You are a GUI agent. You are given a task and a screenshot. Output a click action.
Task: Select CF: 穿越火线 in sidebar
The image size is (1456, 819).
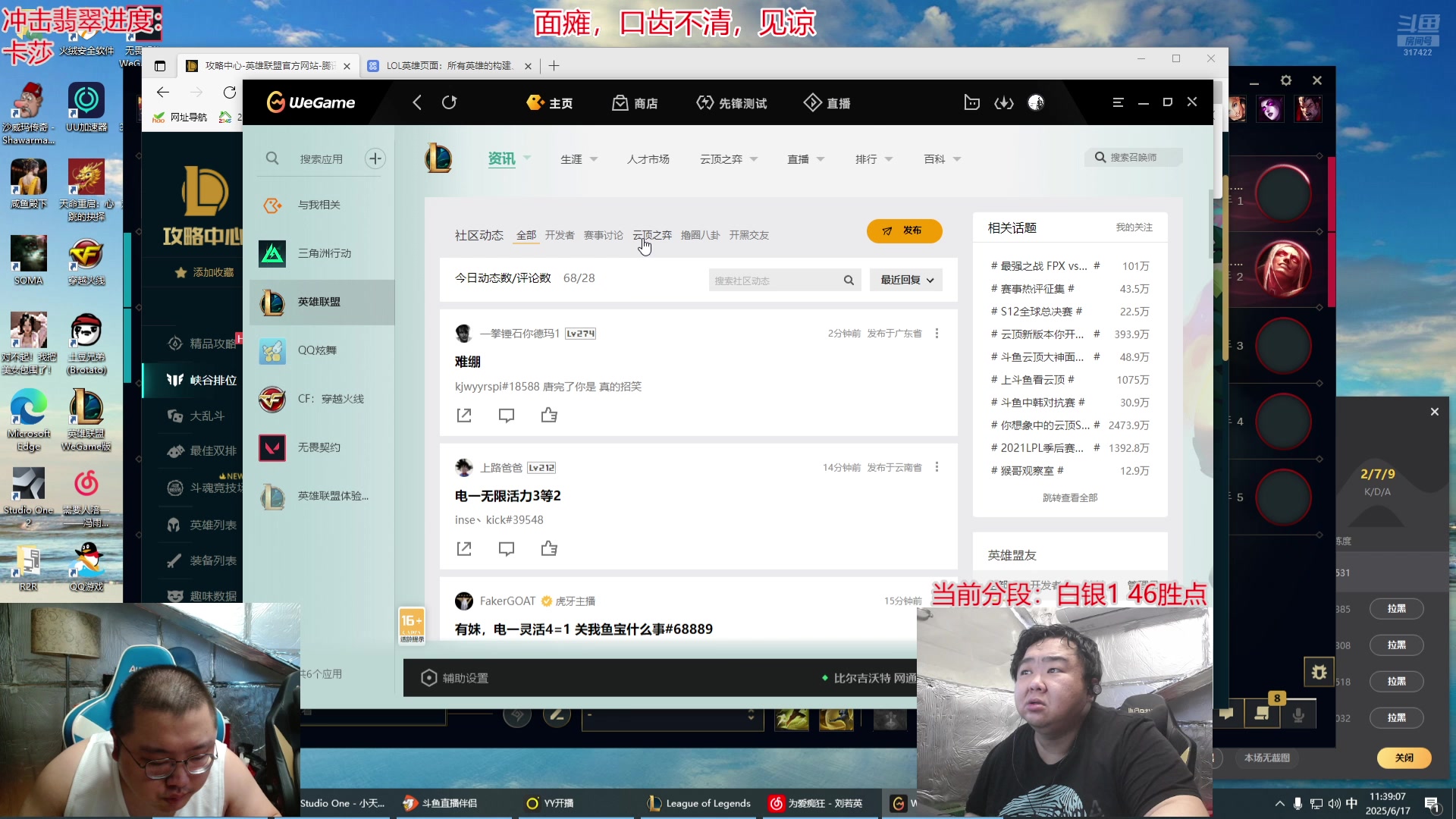(x=322, y=399)
